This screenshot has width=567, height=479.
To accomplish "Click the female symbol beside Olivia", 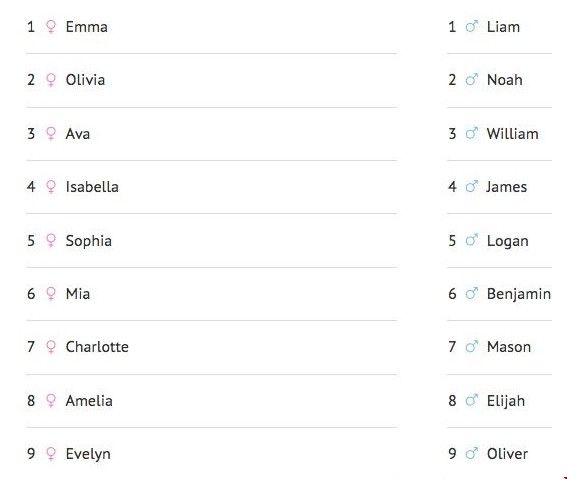I will [51, 80].
